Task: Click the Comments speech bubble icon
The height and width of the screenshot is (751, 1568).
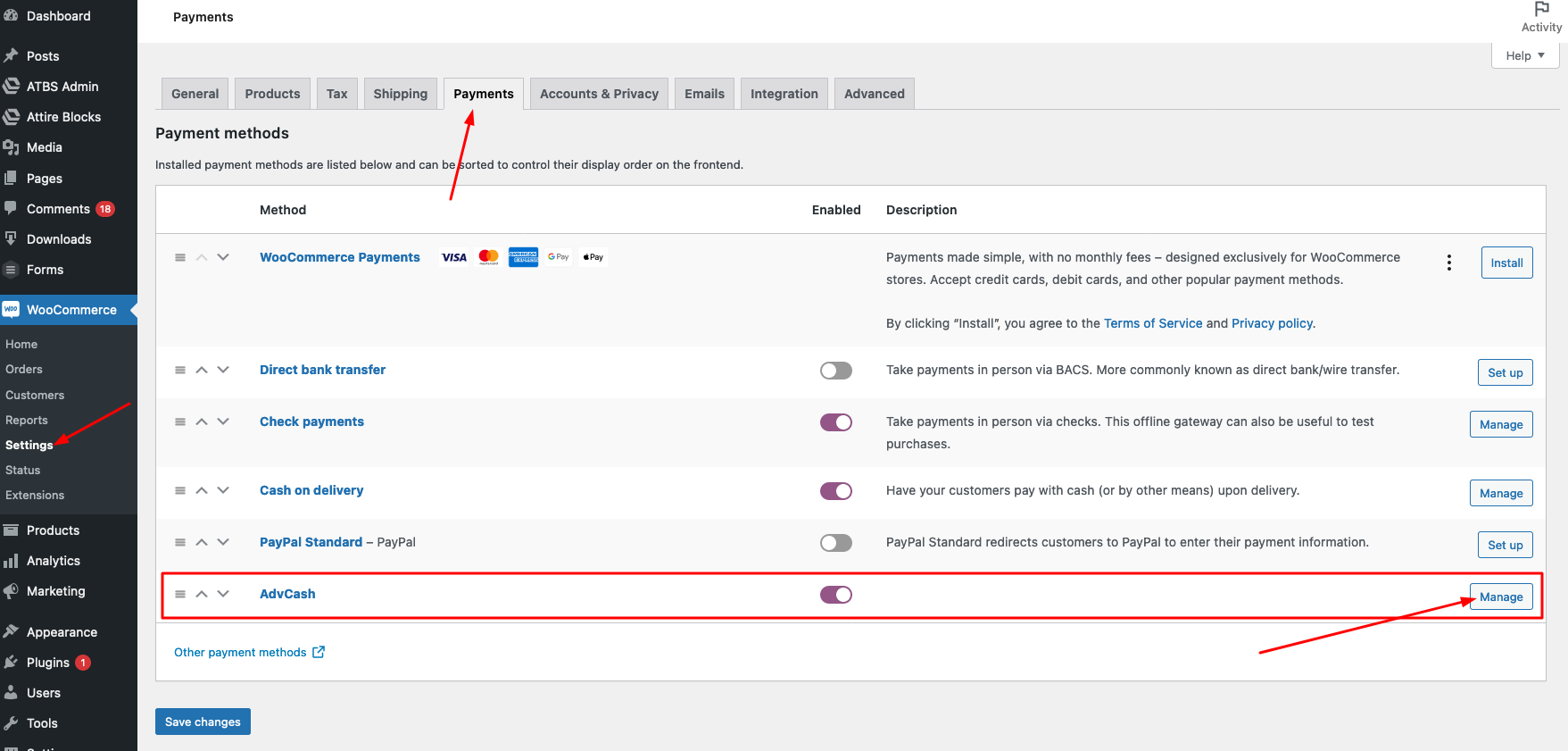Action: coord(11,208)
